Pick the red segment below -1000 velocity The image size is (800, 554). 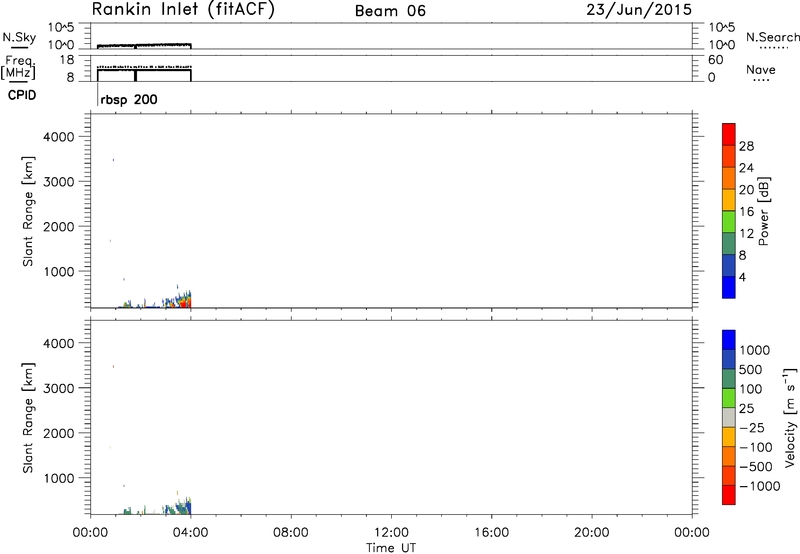[729, 495]
